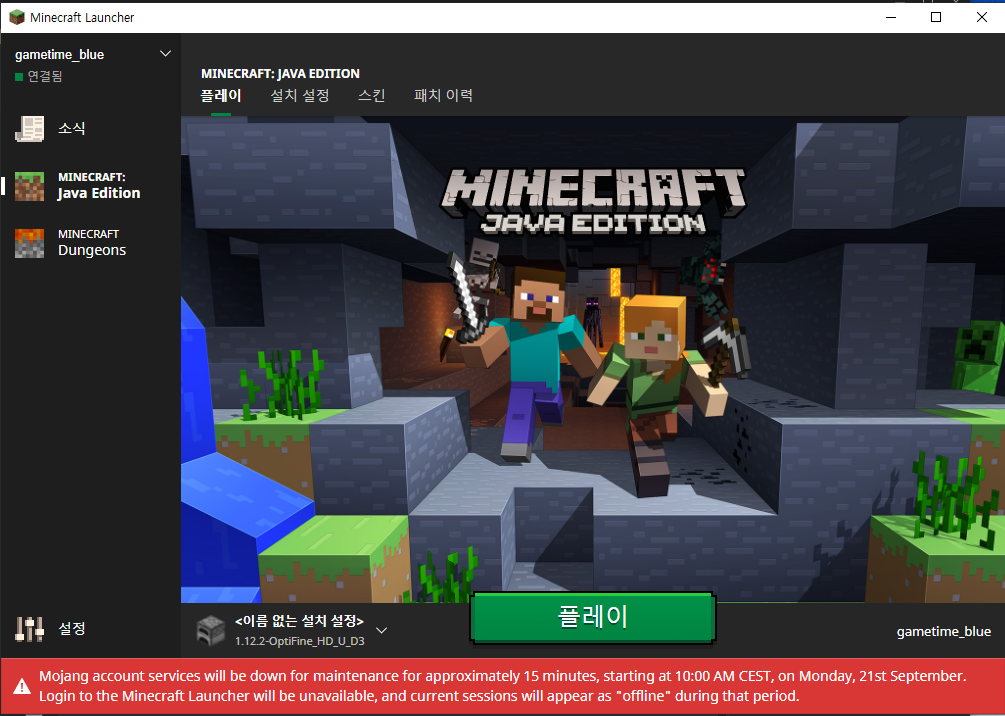Open the 설정 sliders icon
Viewport: 1005px width, 716px height.
tap(29, 629)
